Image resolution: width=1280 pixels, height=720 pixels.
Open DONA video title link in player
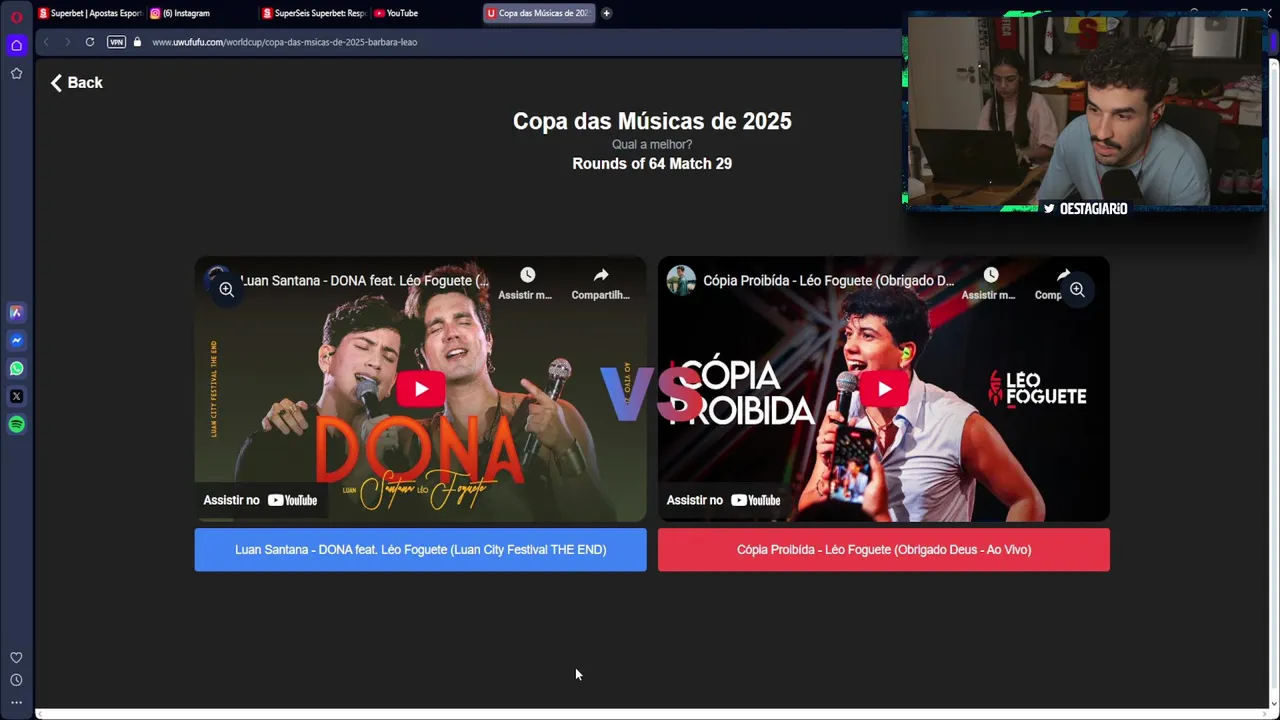364,281
